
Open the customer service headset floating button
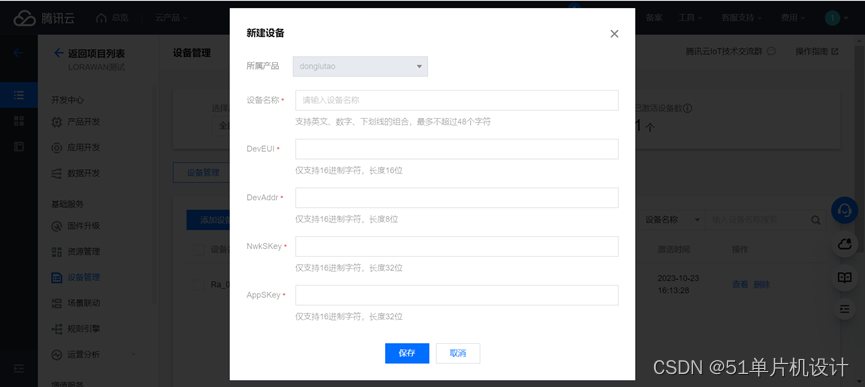845,210
